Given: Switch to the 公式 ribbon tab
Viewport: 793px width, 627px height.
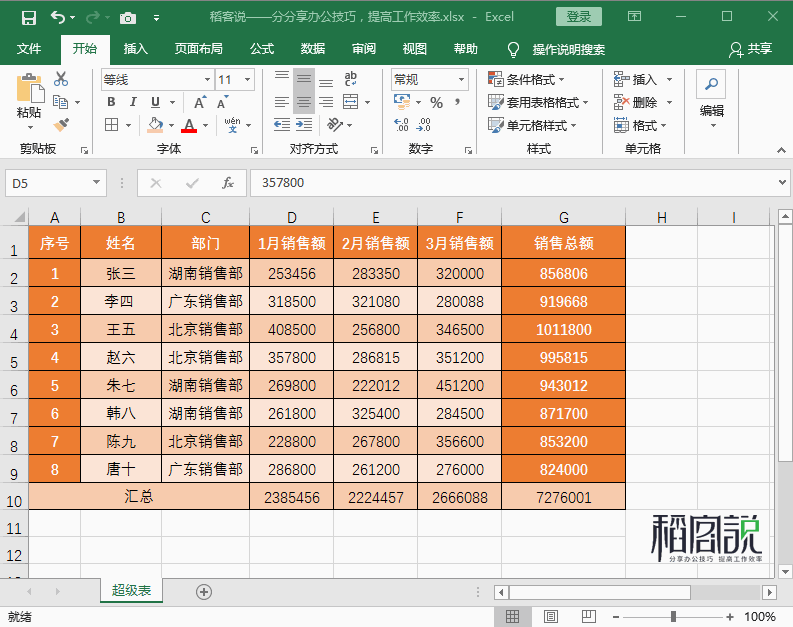Looking at the screenshot, I should point(262,49).
